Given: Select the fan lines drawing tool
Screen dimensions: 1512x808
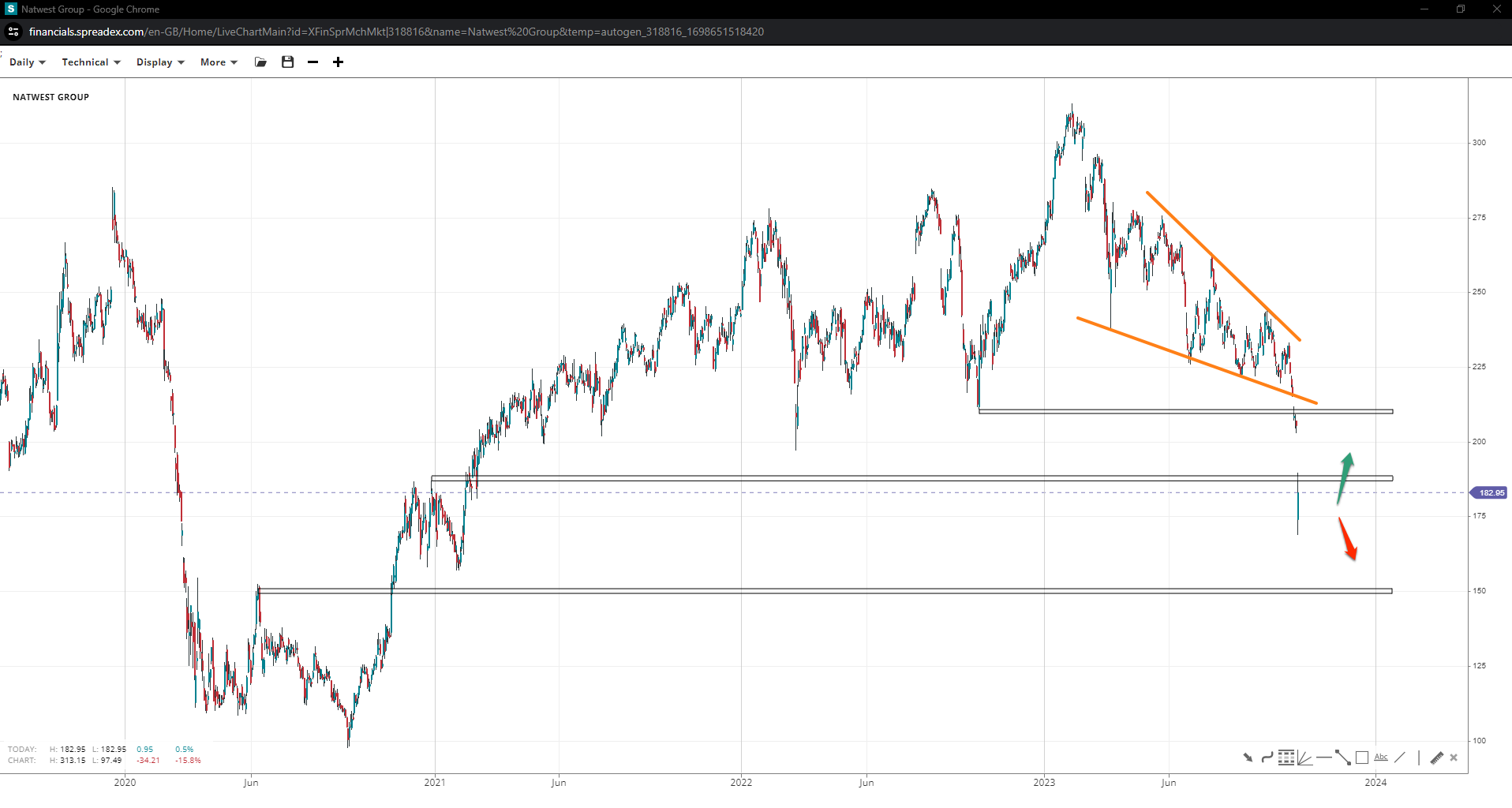Looking at the screenshot, I should click(x=1305, y=757).
